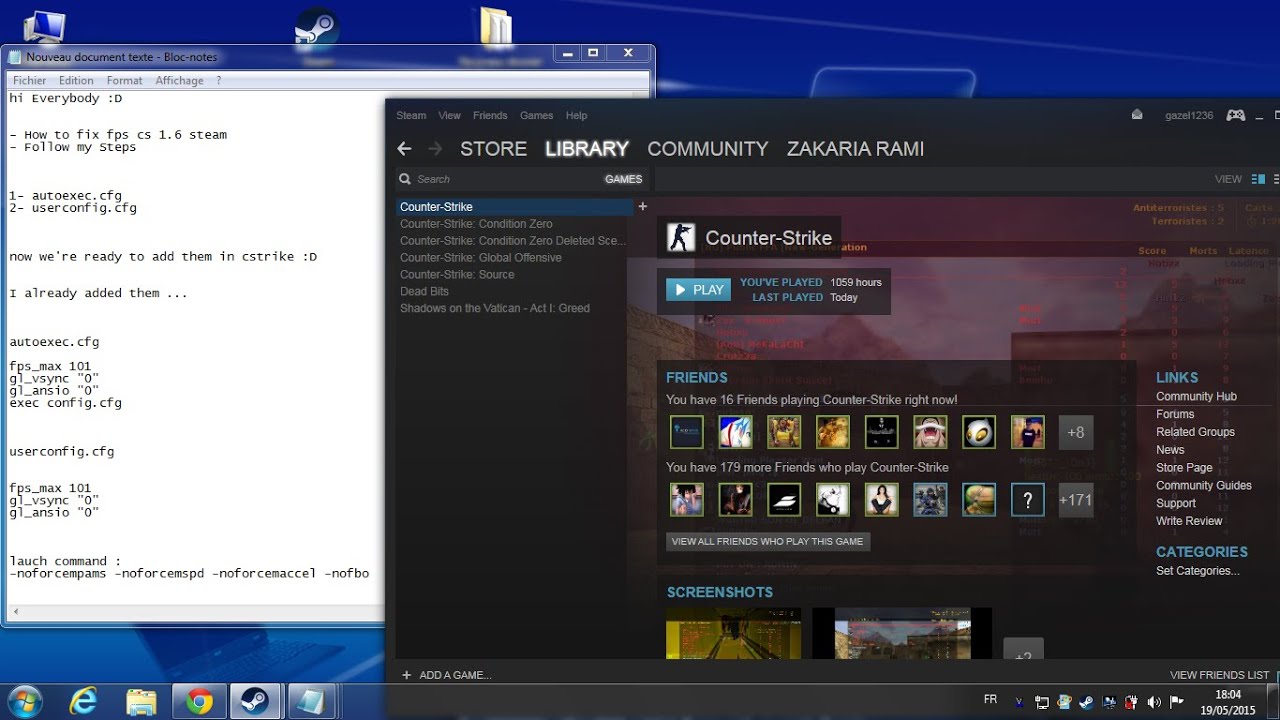Open the Friends menu in Steam
The image size is (1280, 720).
click(x=490, y=115)
